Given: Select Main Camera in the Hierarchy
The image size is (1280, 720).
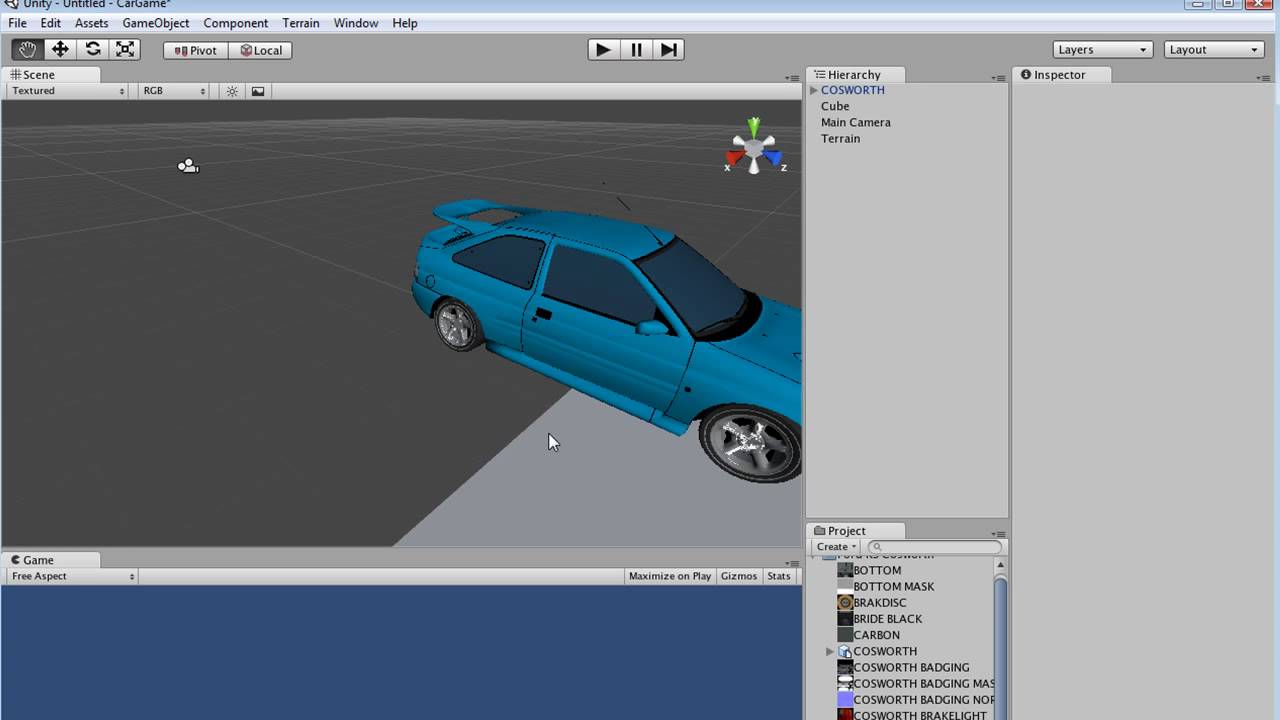Looking at the screenshot, I should [856, 122].
